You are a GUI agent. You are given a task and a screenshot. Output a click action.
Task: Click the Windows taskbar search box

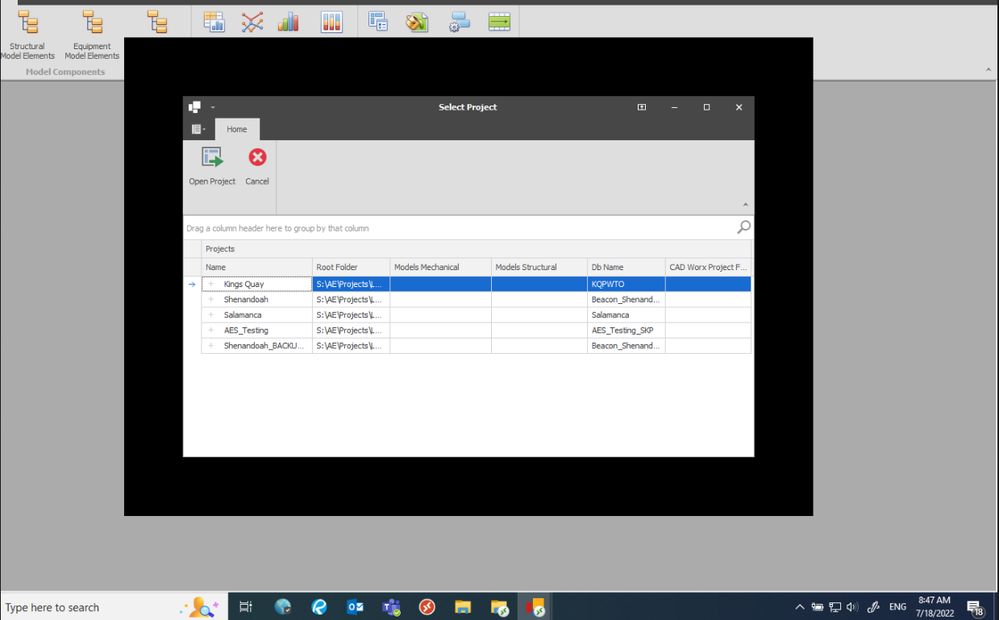click(x=115, y=607)
